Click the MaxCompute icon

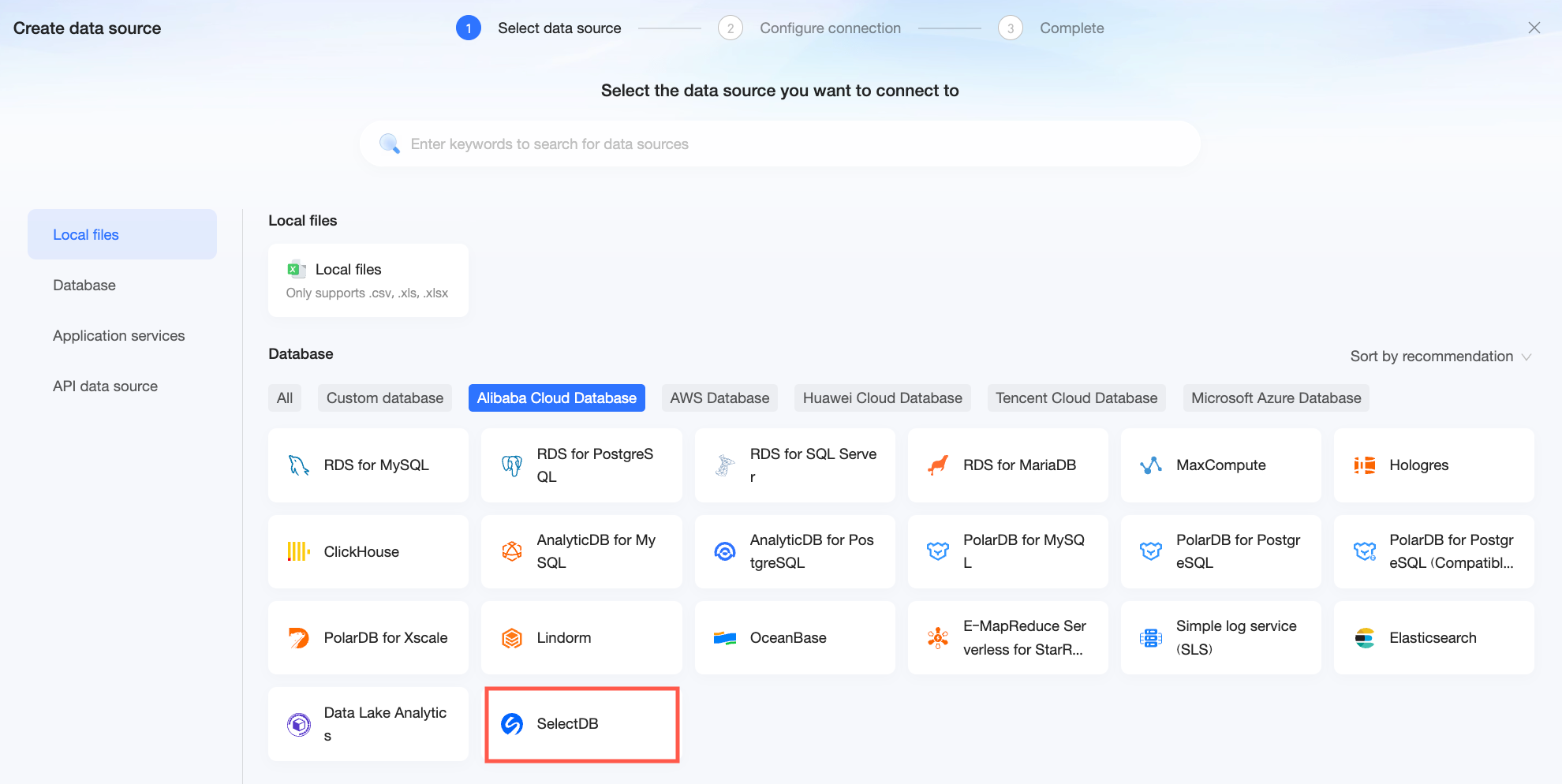click(x=1151, y=465)
